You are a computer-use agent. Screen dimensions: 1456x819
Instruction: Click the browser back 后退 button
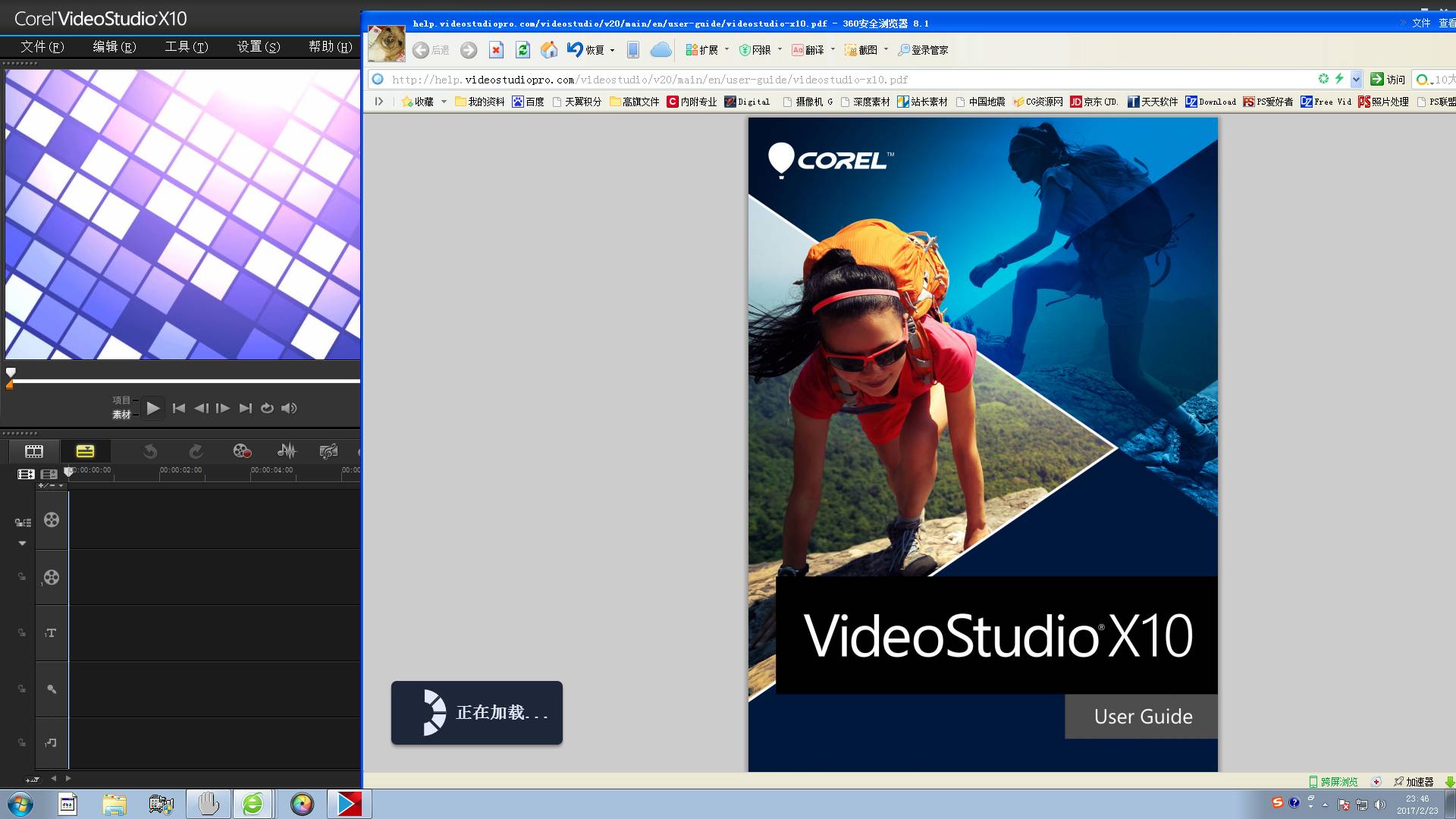(x=431, y=50)
